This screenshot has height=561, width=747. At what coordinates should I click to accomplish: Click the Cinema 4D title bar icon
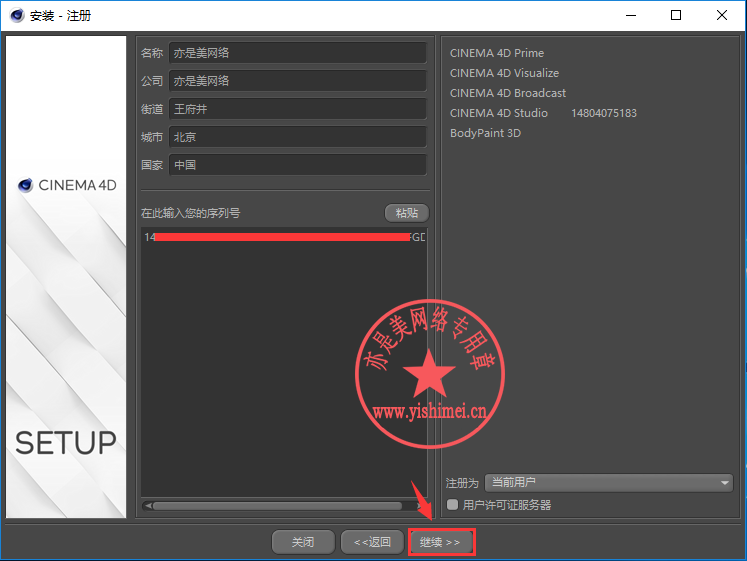pyautogui.click(x=17, y=16)
